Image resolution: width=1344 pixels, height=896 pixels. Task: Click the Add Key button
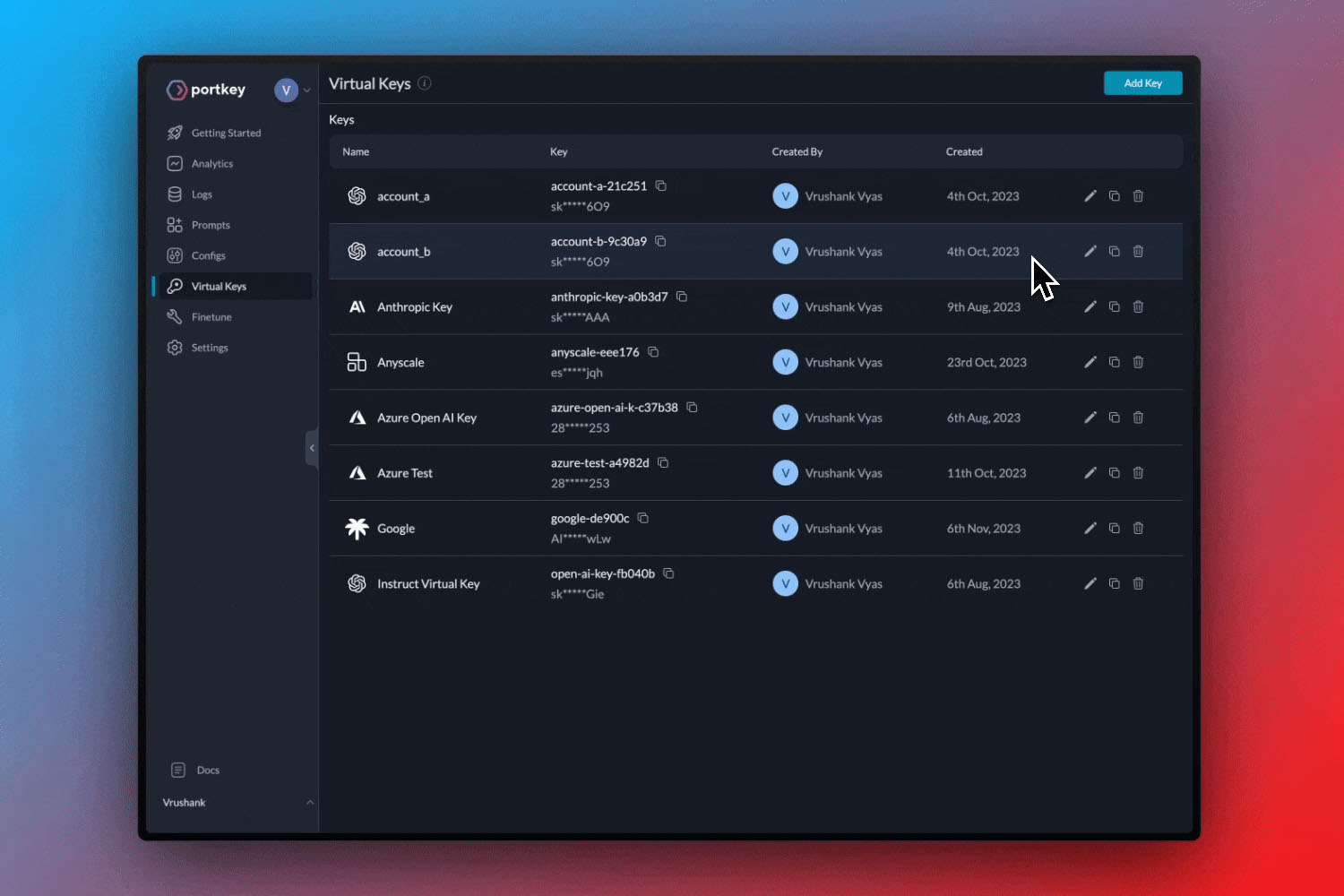pos(1142,83)
